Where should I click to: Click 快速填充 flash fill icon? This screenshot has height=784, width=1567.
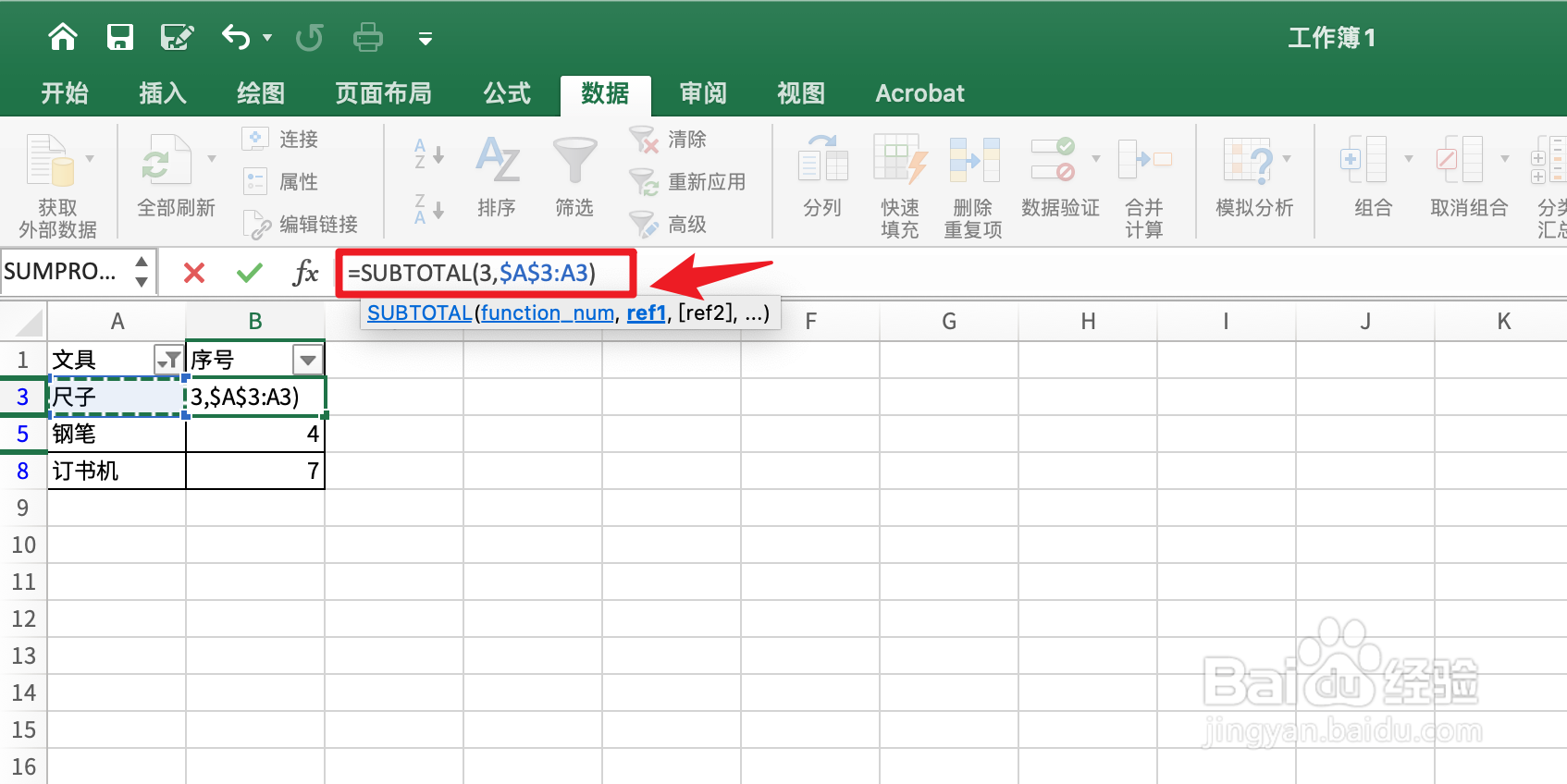click(900, 159)
